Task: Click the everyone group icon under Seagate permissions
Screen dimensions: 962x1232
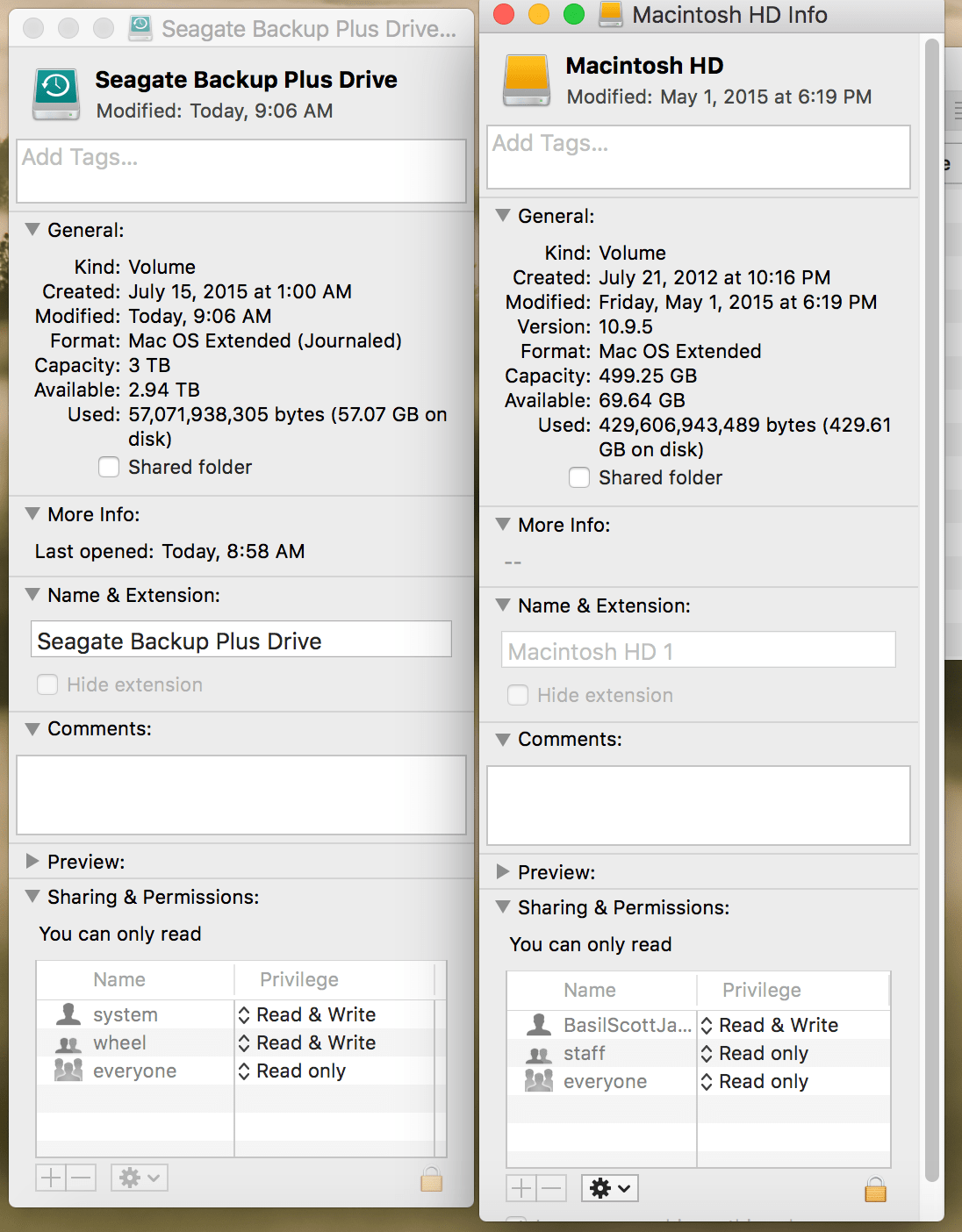Action: [x=68, y=1071]
